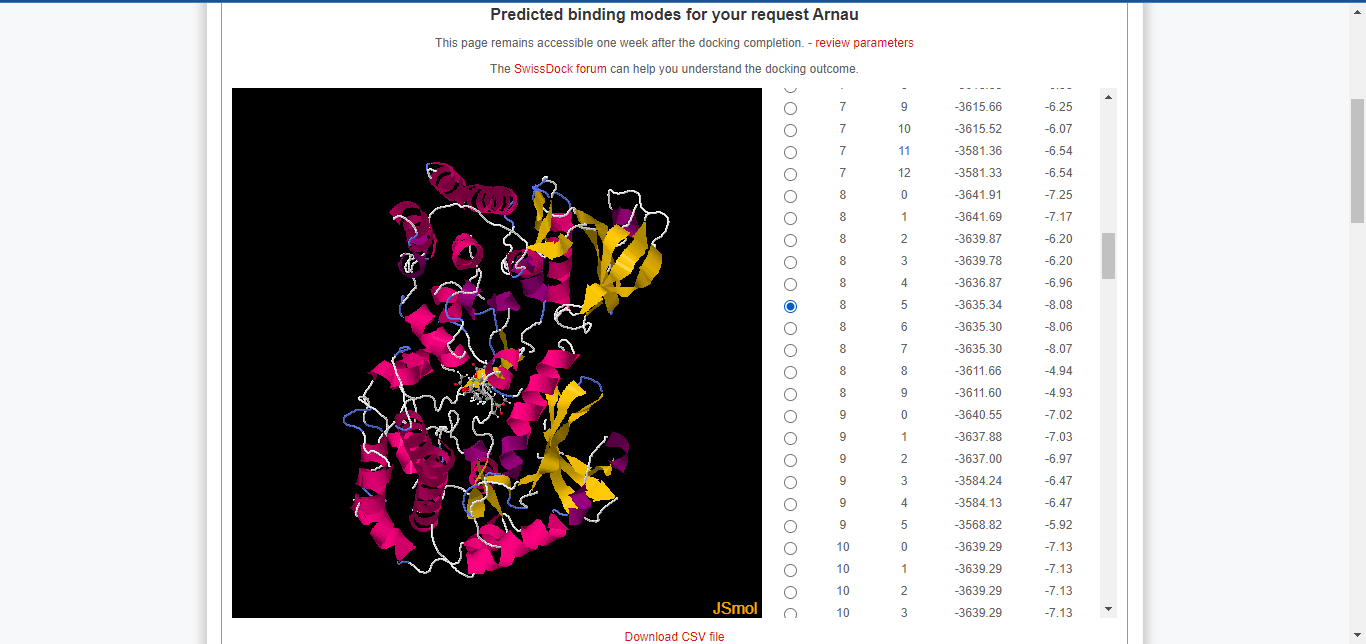Open the review parameters link
This screenshot has width=1366, height=644.
tap(863, 43)
